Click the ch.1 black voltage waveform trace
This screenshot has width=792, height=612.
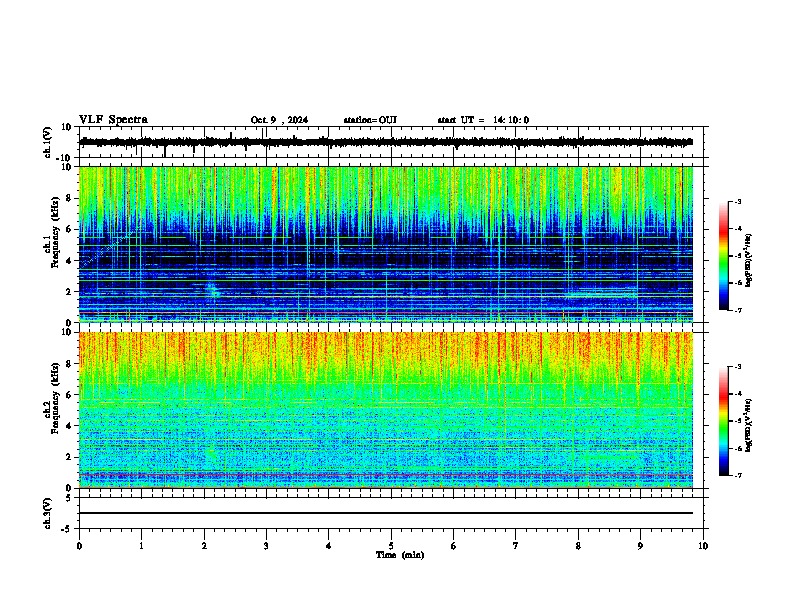point(386,142)
